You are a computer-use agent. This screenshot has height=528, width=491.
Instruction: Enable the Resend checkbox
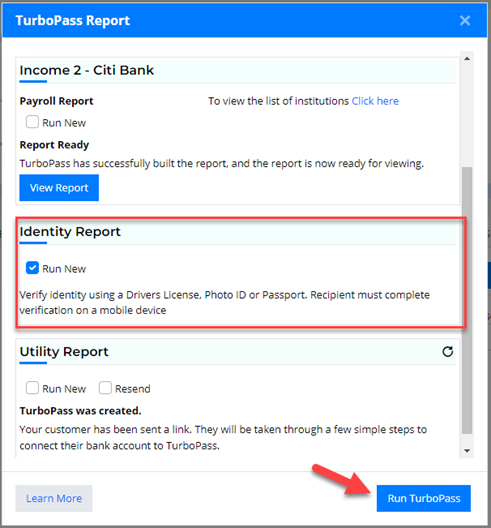click(105, 388)
